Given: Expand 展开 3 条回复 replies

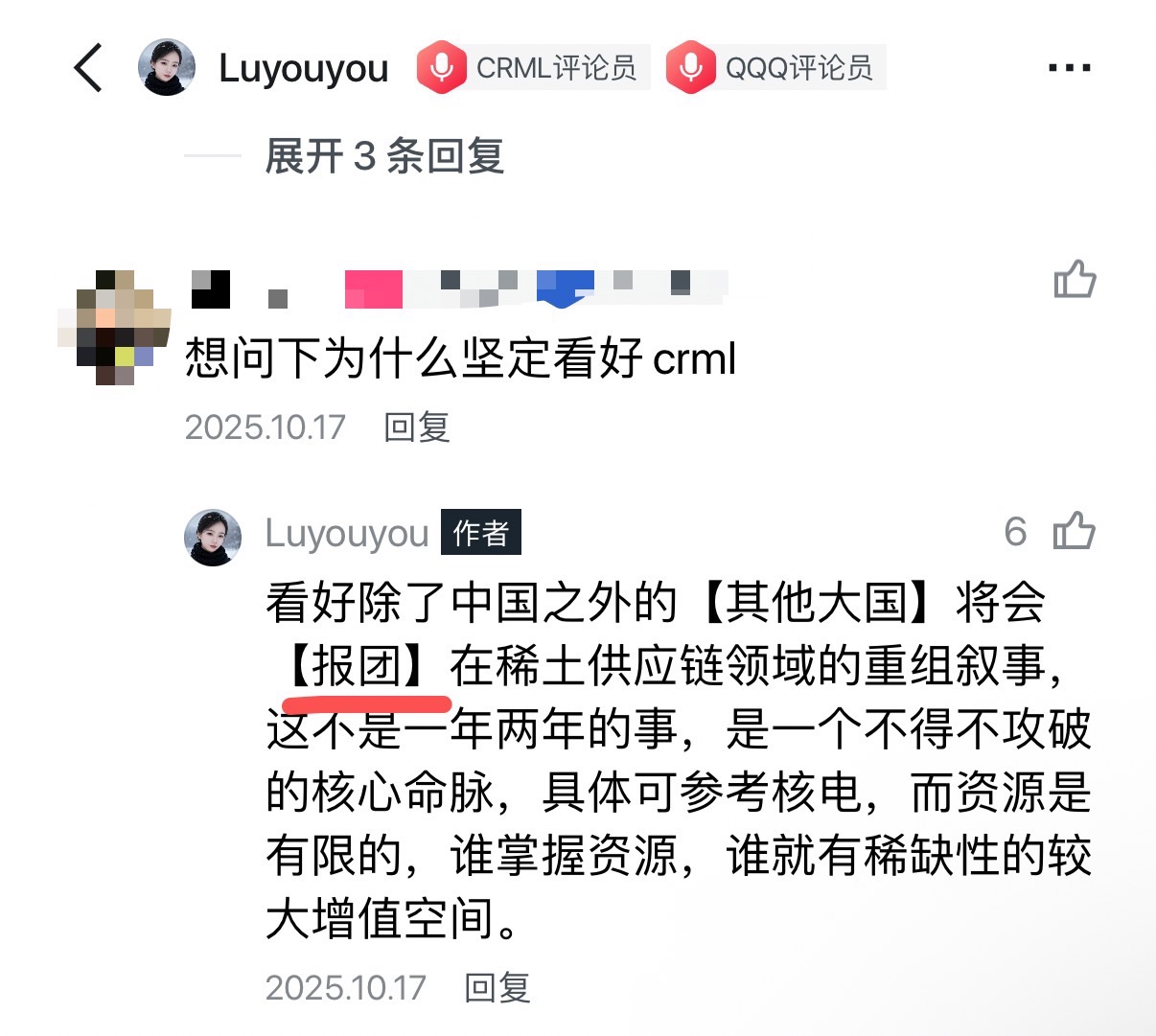Looking at the screenshot, I should (x=384, y=155).
